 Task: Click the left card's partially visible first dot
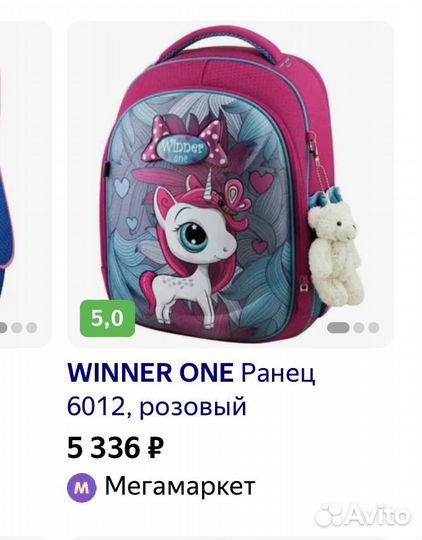point(3,328)
